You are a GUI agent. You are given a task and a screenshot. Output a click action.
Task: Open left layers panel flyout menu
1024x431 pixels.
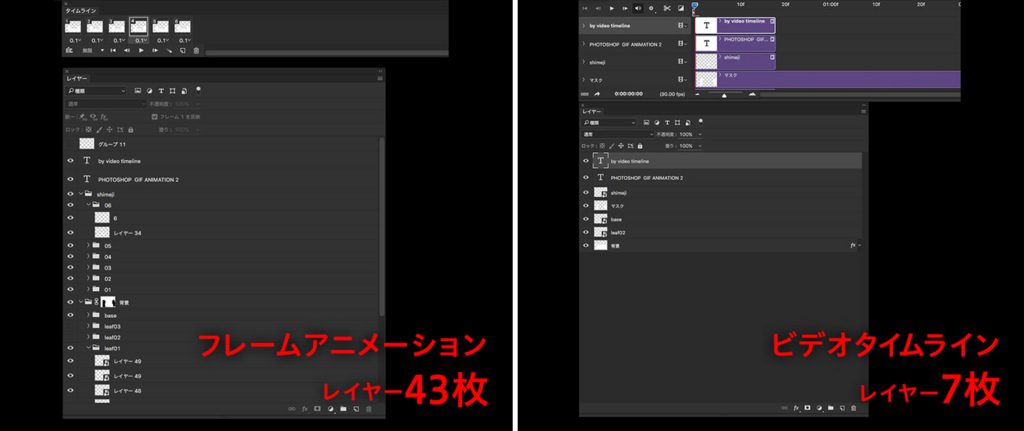pos(379,78)
